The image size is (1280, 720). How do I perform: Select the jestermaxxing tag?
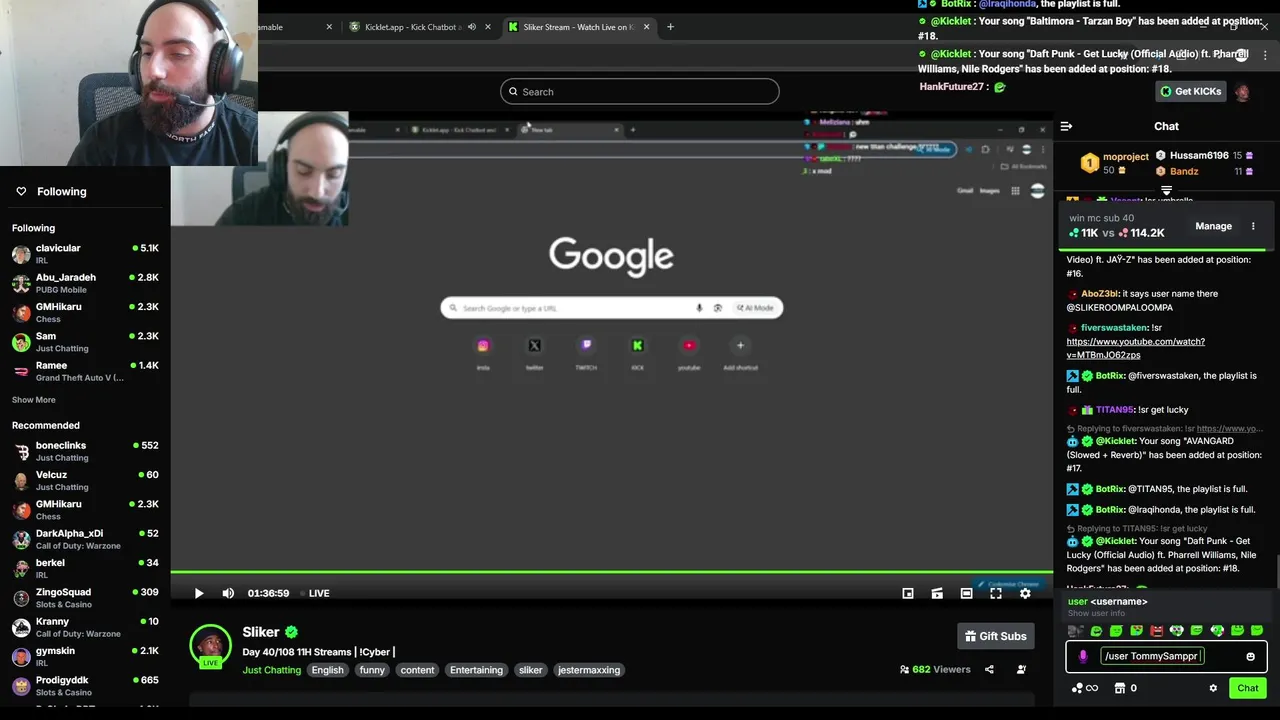pyautogui.click(x=589, y=670)
